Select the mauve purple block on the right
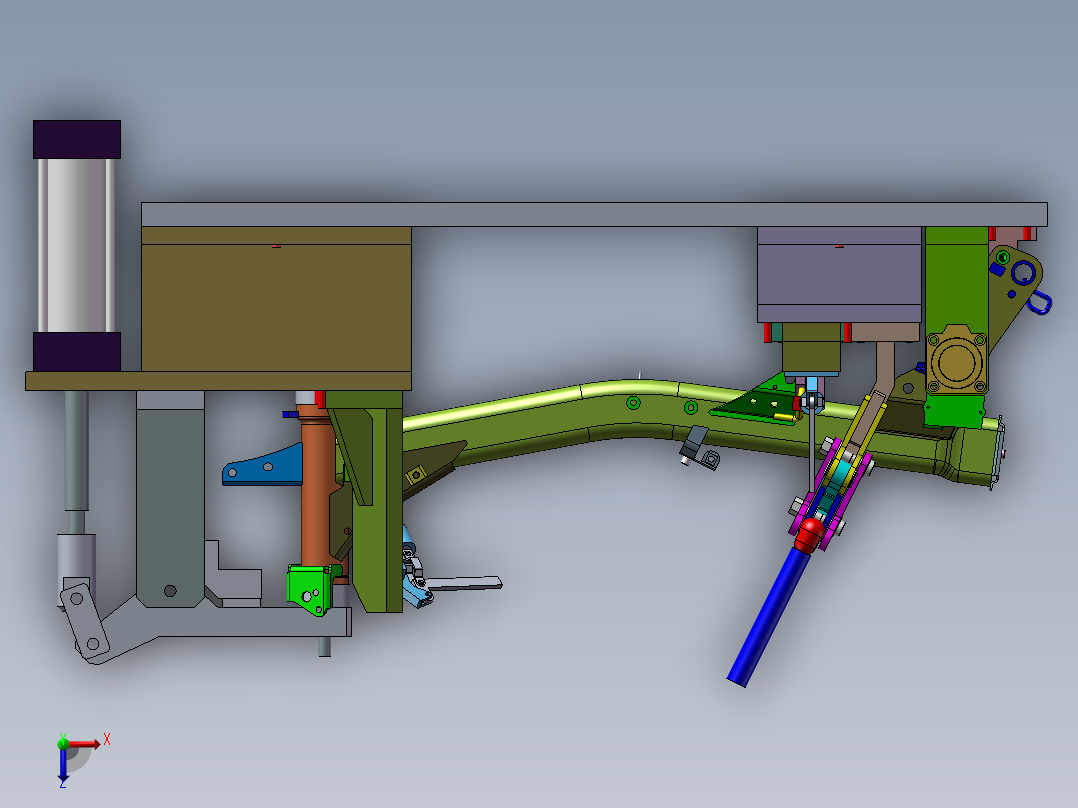Image resolution: width=1078 pixels, height=808 pixels. 839,274
